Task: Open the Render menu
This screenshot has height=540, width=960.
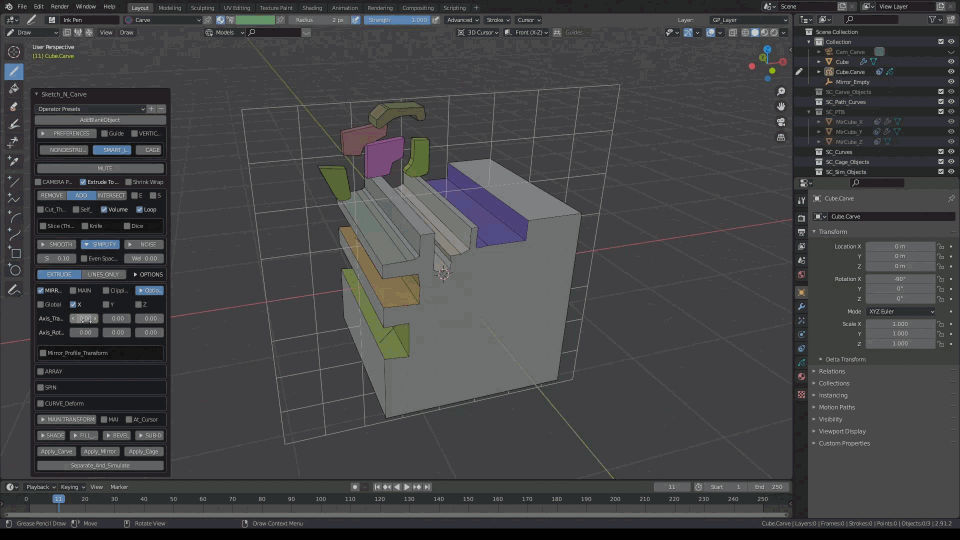Action: coord(60,7)
